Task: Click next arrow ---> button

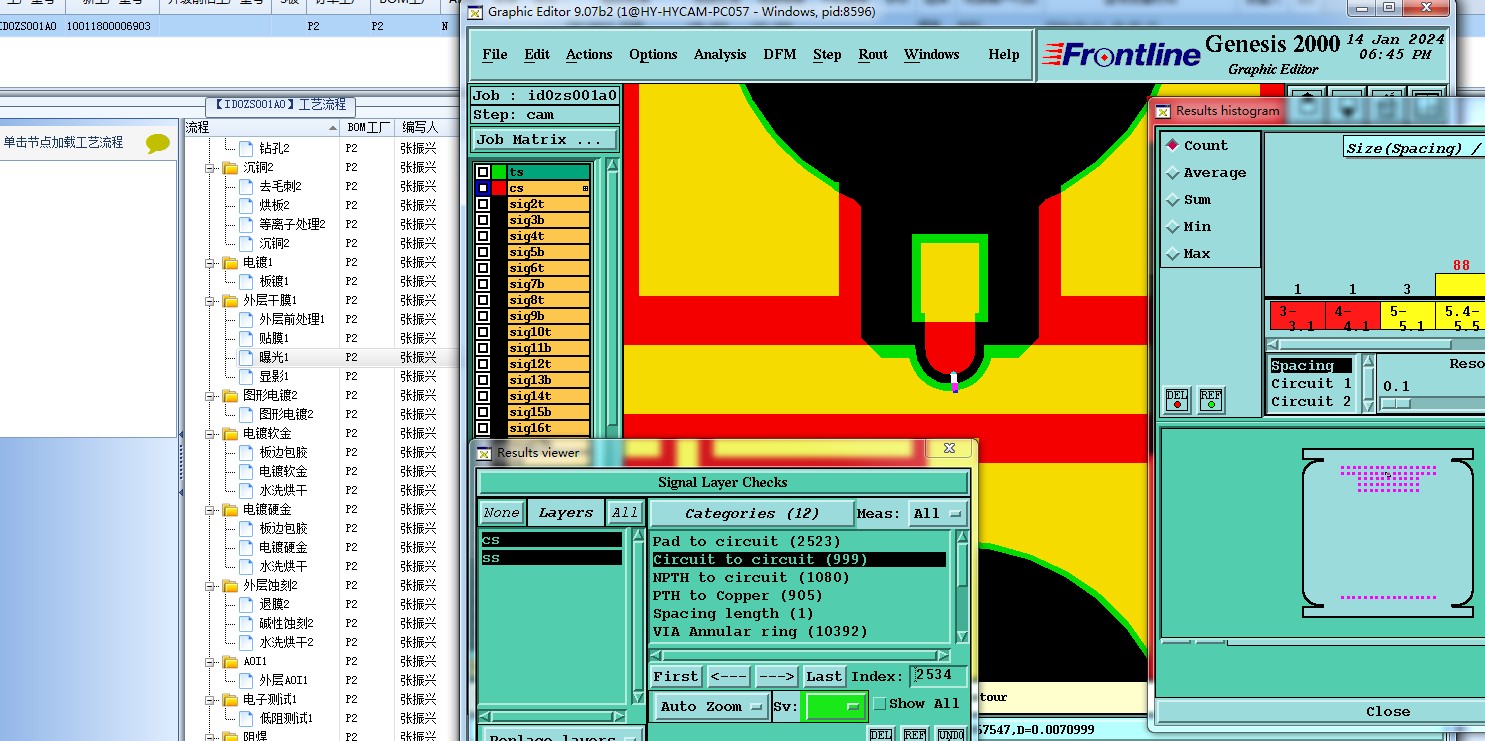Action: coord(777,677)
